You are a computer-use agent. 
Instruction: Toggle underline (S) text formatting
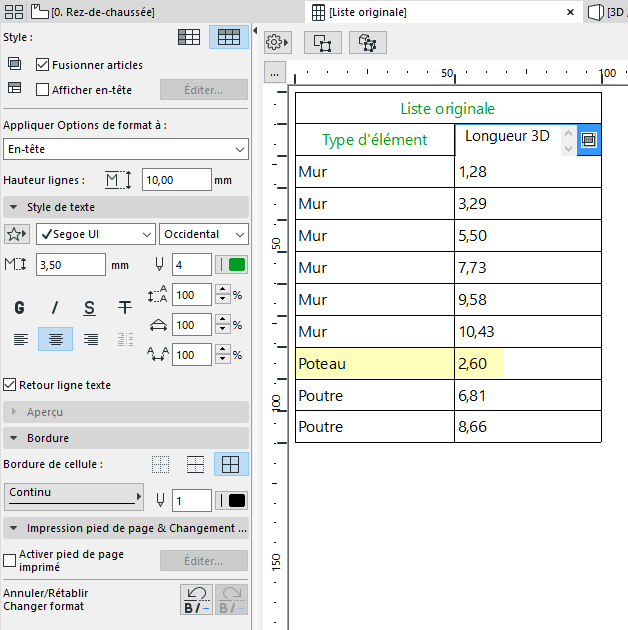coord(90,308)
